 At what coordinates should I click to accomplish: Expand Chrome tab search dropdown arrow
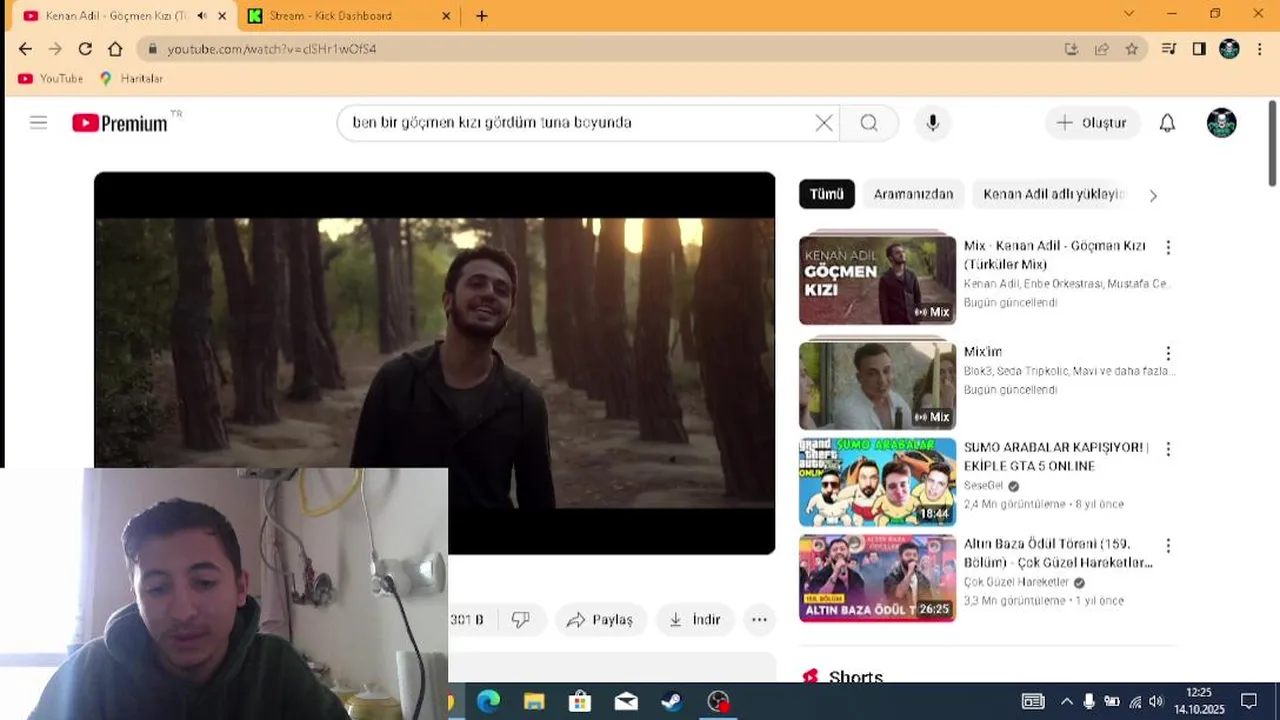(1129, 14)
